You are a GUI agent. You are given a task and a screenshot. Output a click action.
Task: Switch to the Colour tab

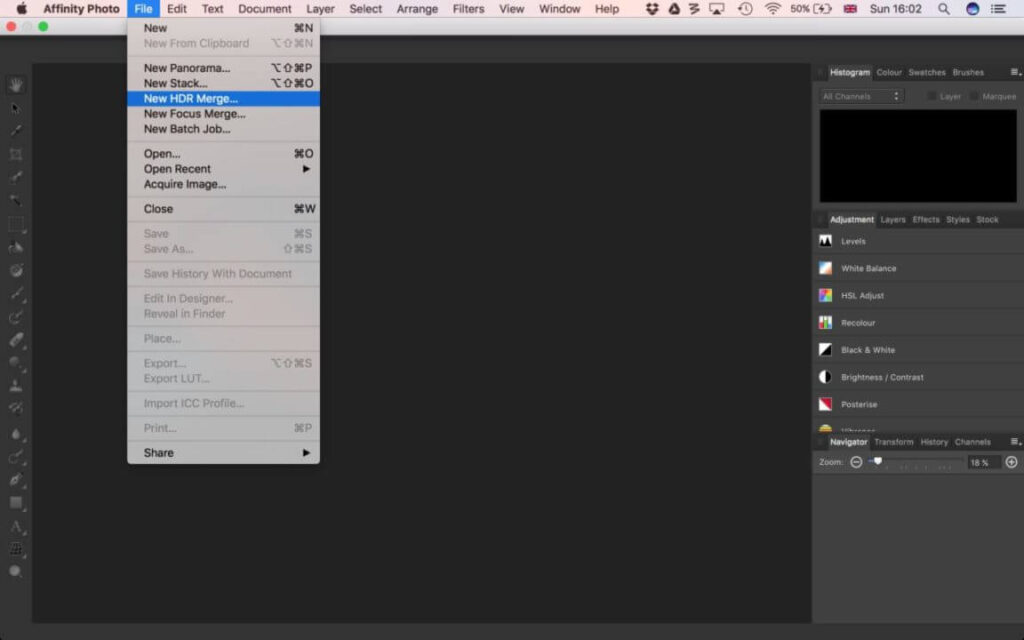tap(889, 72)
